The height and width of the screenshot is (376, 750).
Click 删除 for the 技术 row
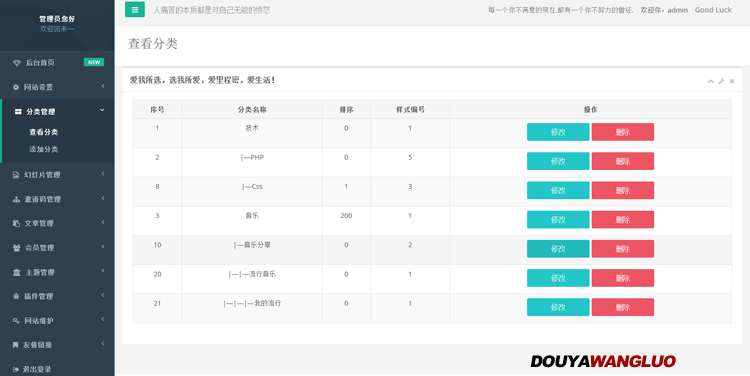point(623,132)
